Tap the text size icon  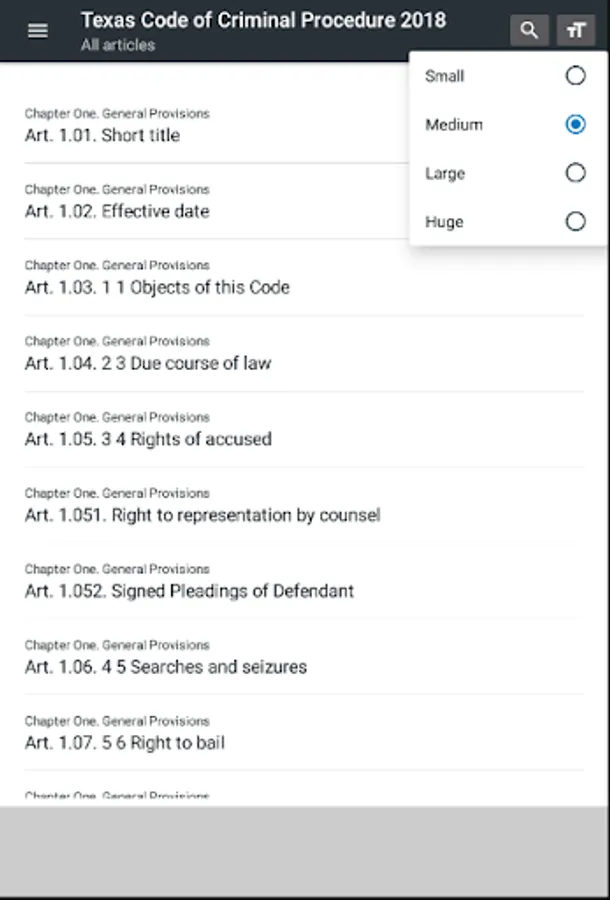576,31
